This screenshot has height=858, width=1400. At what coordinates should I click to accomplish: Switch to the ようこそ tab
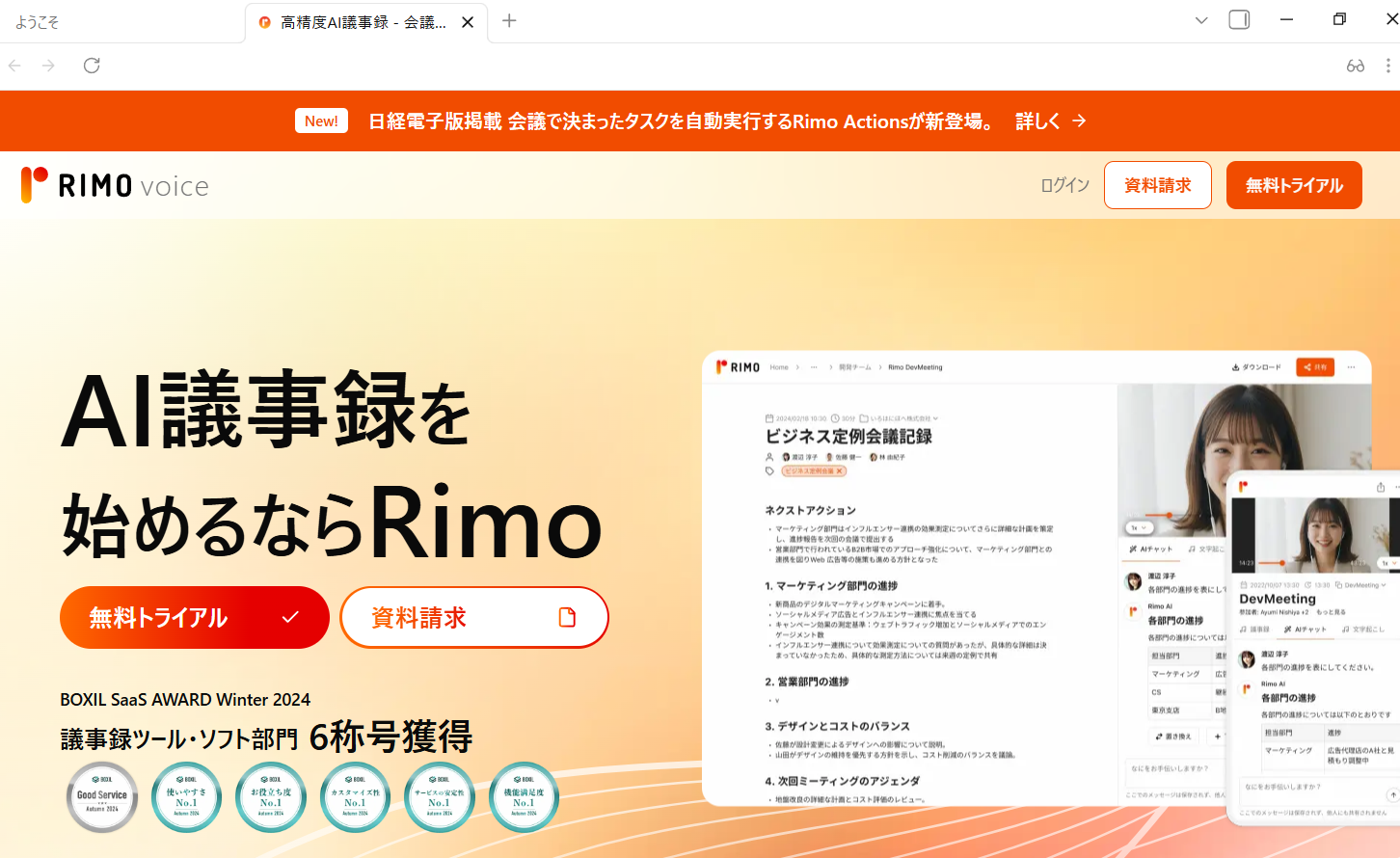tap(122, 22)
